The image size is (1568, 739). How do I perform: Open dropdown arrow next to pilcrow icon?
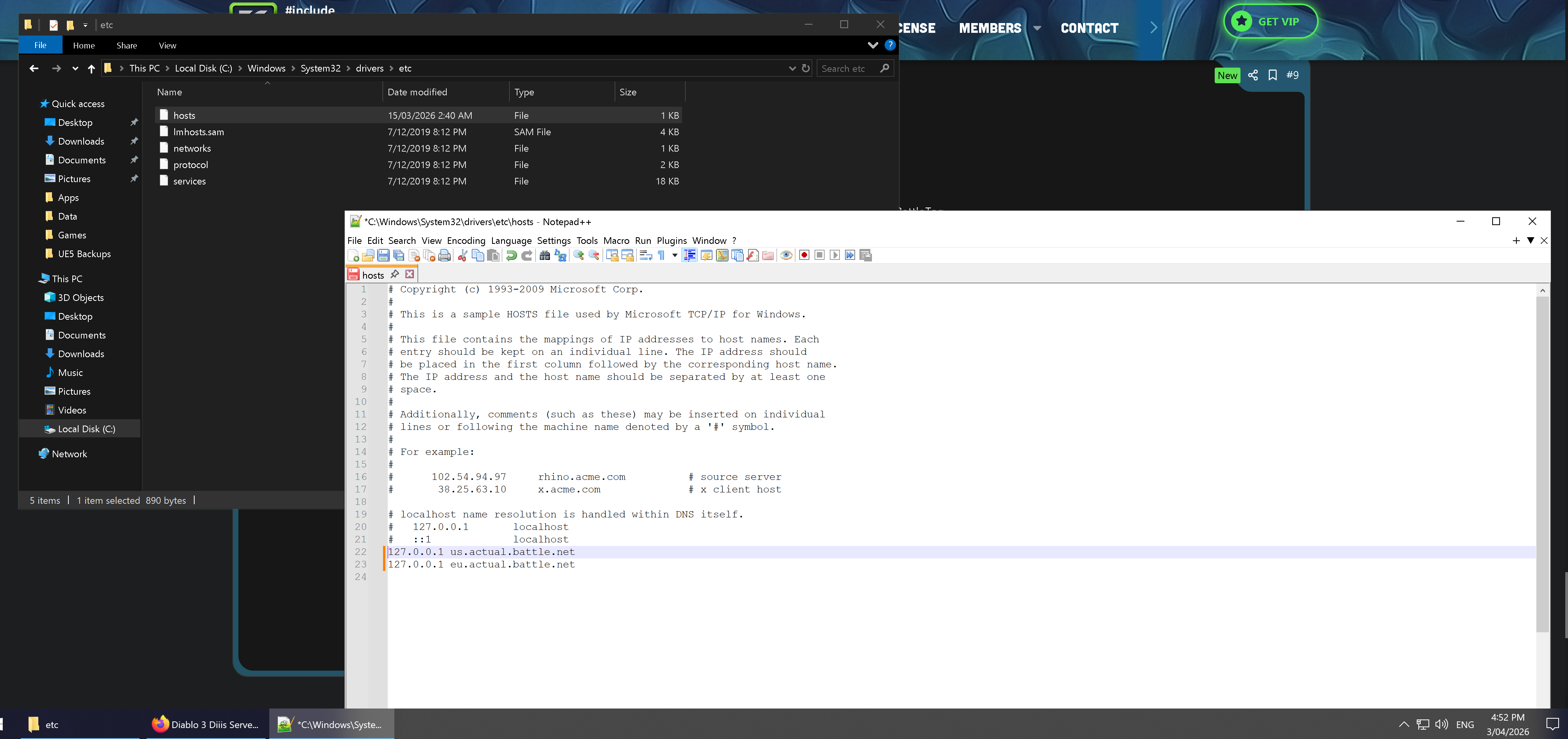click(675, 256)
